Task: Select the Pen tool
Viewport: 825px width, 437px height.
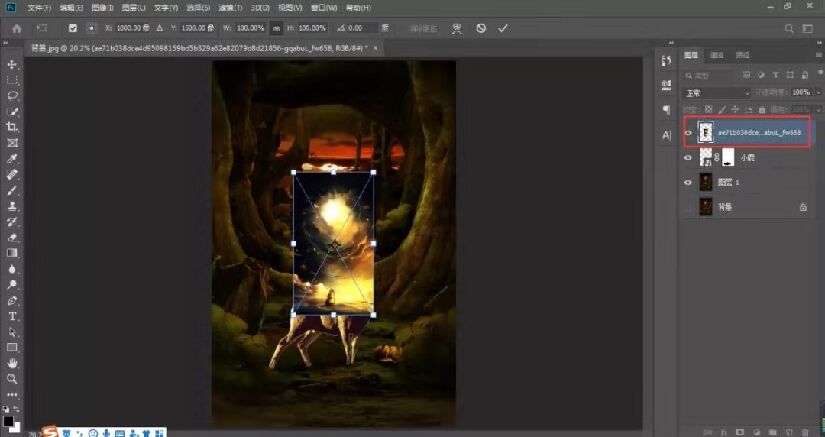Action: click(12, 300)
